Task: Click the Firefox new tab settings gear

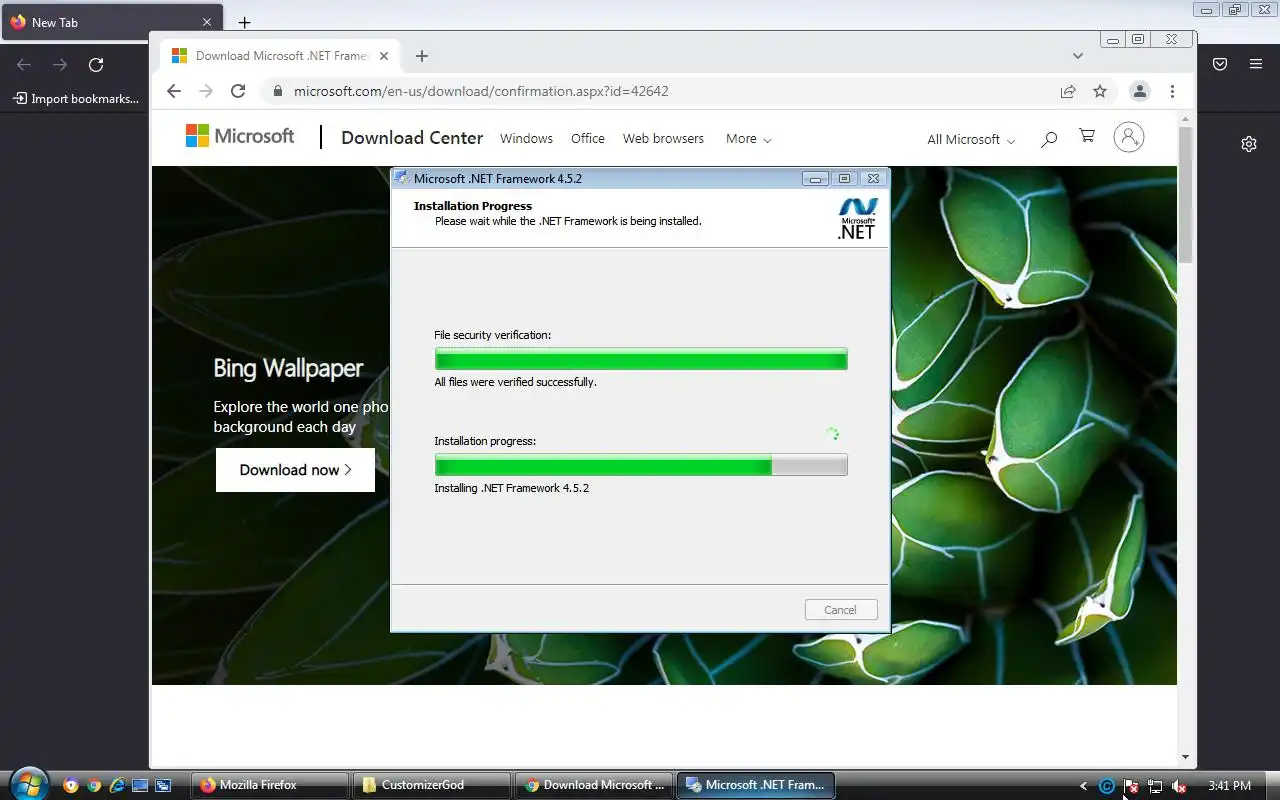Action: pos(1249,144)
